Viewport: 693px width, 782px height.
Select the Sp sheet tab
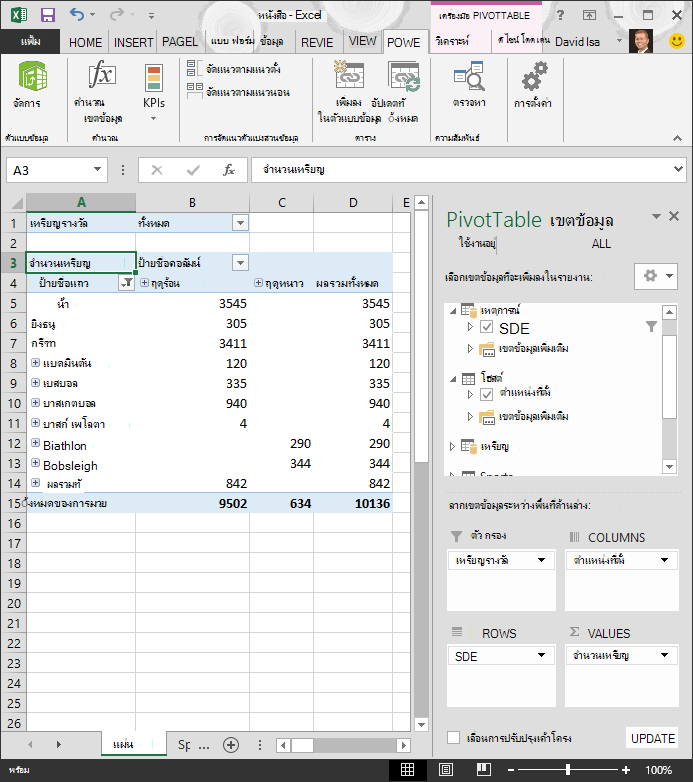tap(184, 745)
